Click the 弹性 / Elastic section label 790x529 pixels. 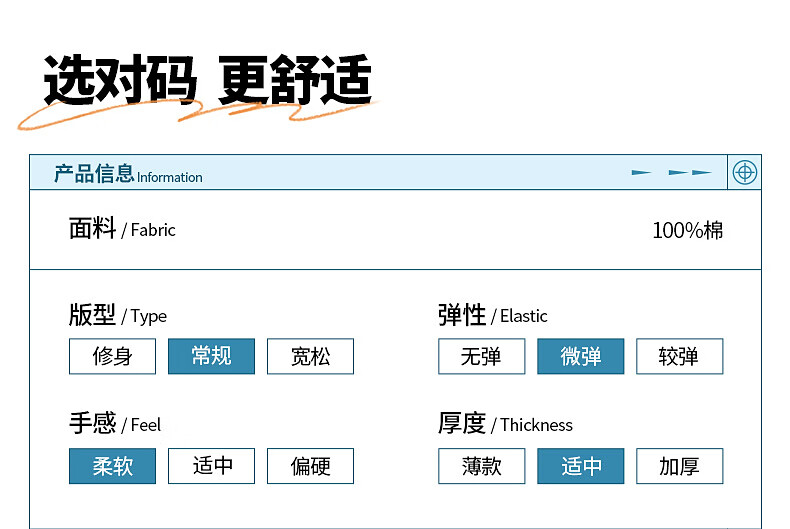coord(492,315)
